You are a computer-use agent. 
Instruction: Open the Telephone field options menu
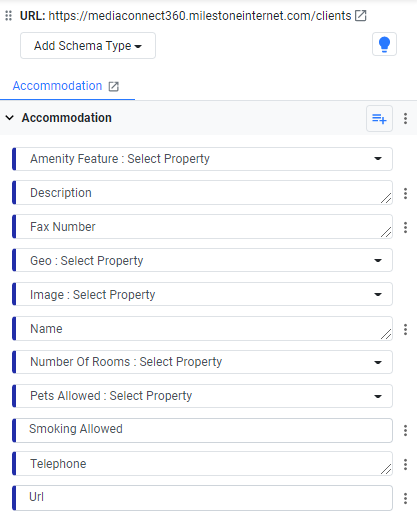tap(405, 464)
